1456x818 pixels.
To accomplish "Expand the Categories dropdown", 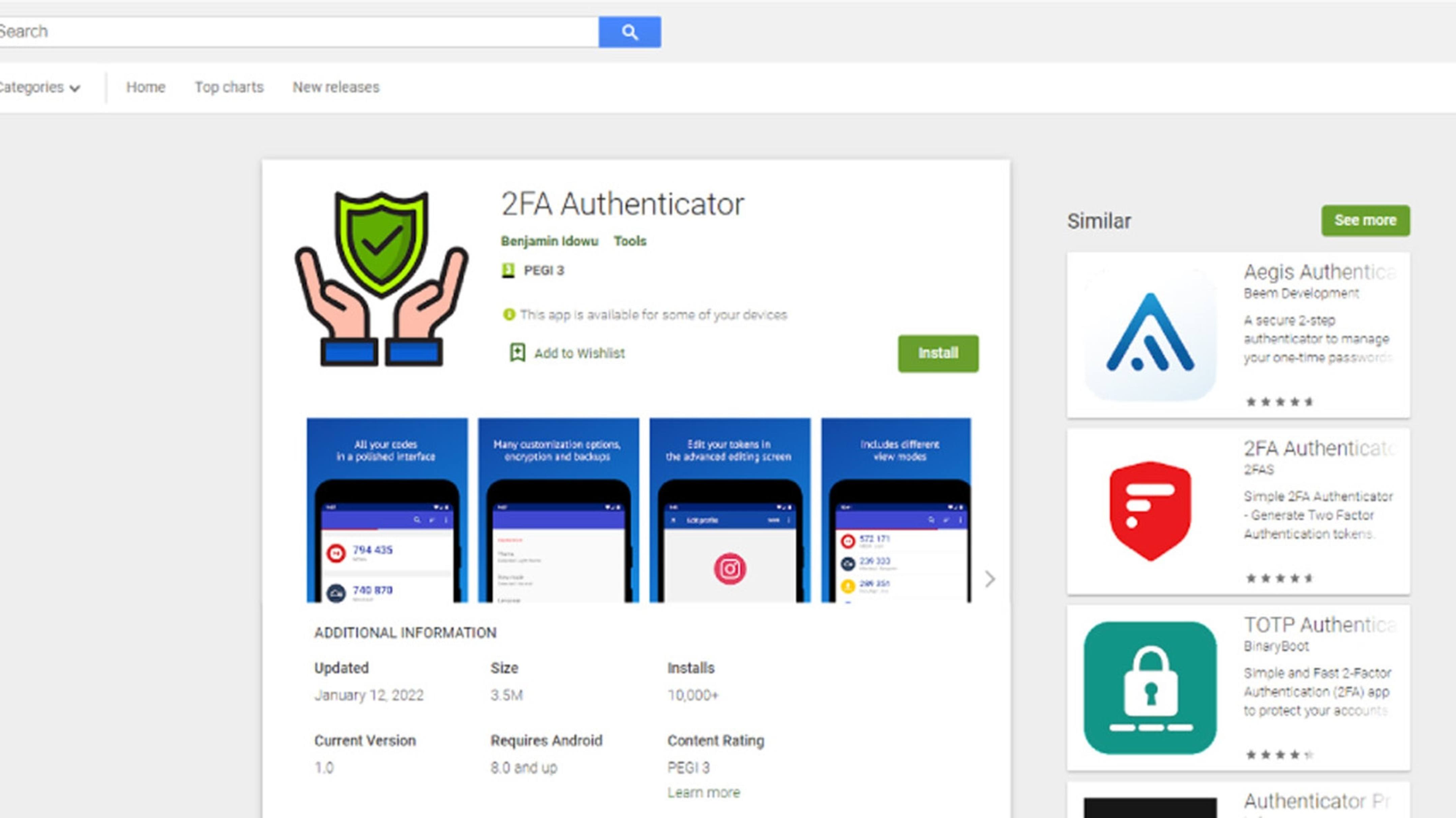I will pos(39,88).
